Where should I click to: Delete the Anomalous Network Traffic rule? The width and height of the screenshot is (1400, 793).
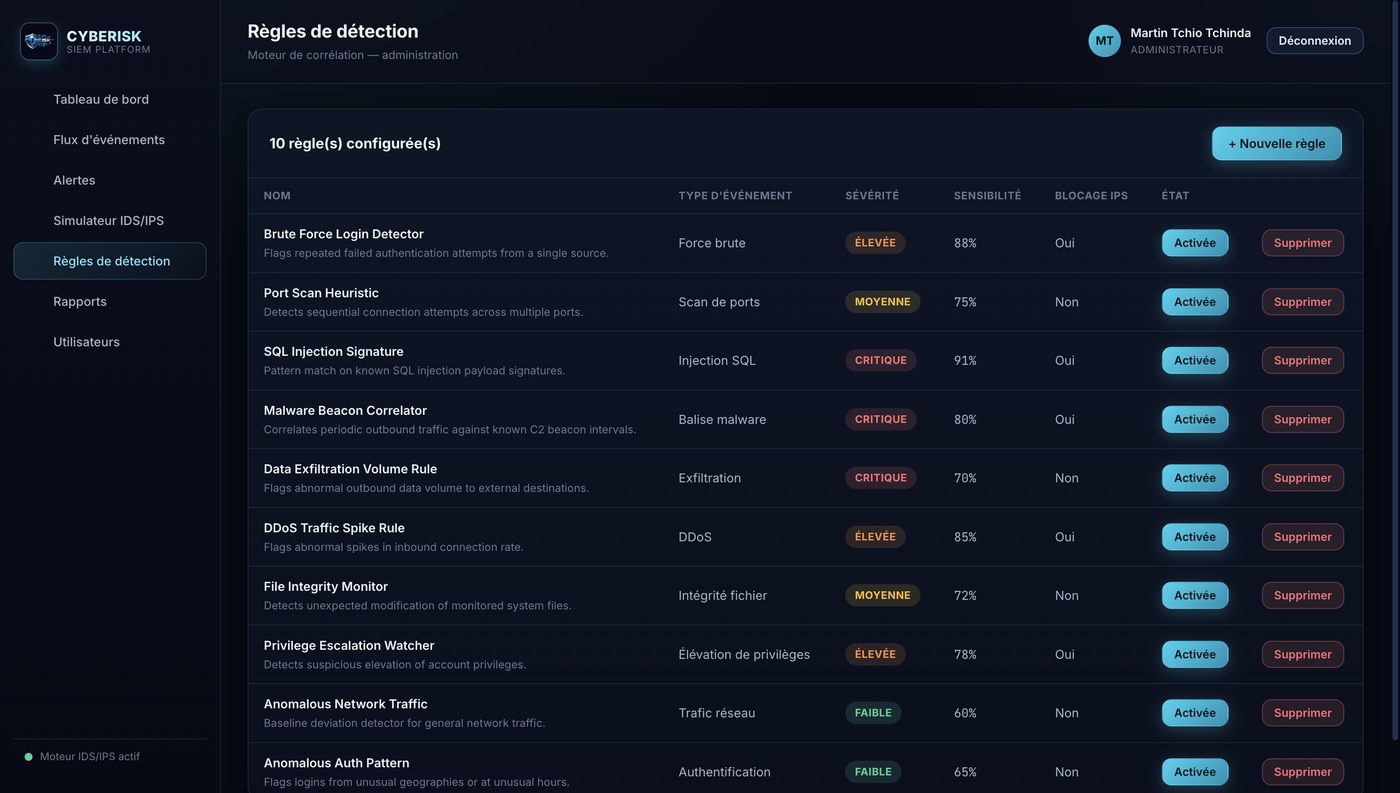pos(1303,713)
